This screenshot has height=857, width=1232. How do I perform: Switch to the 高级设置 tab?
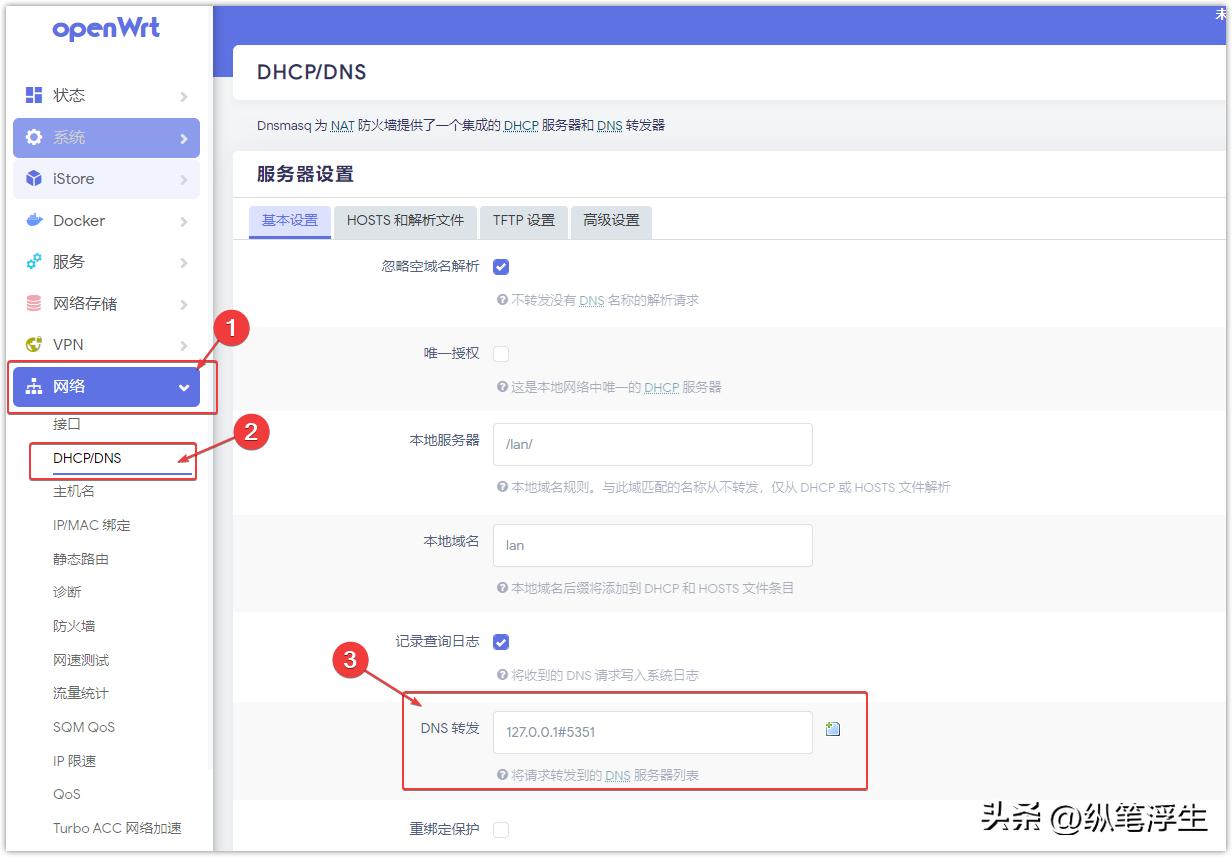tap(611, 221)
